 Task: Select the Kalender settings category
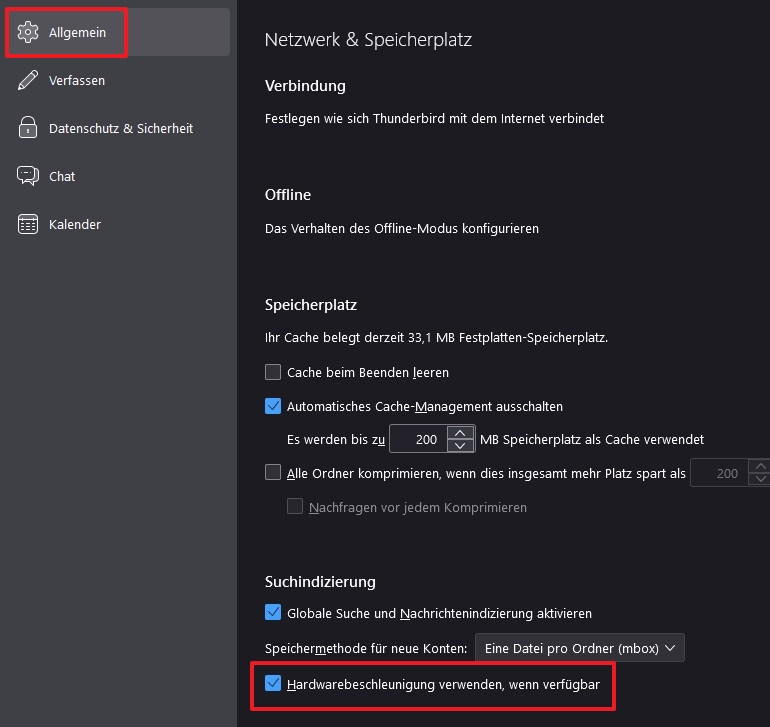[x=75, y=224]
